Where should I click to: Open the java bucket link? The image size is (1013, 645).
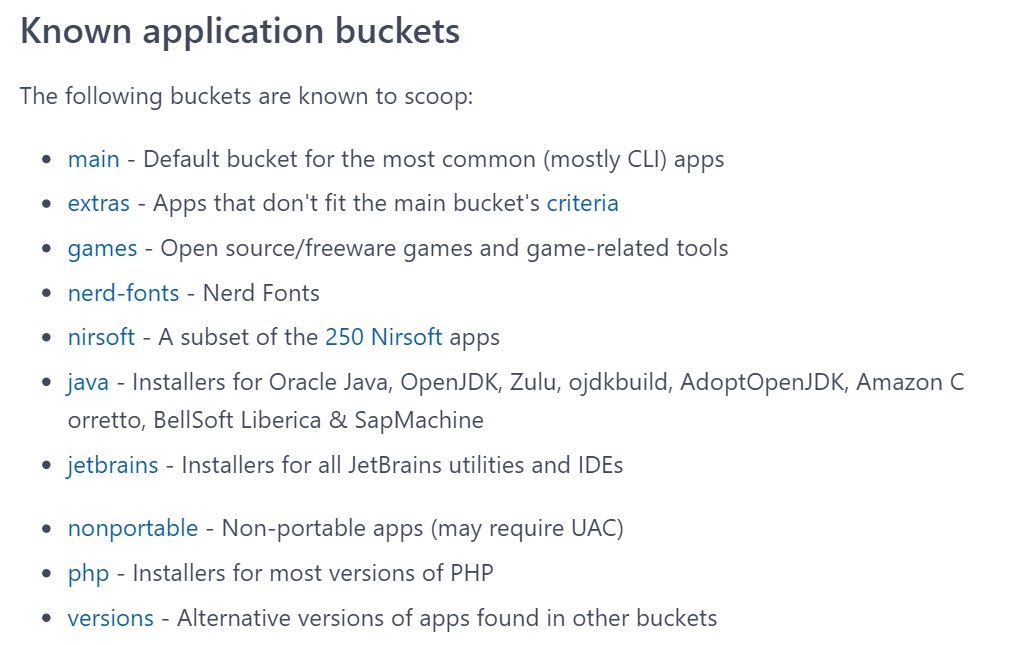pyautogui.click(x=88, y=383)
